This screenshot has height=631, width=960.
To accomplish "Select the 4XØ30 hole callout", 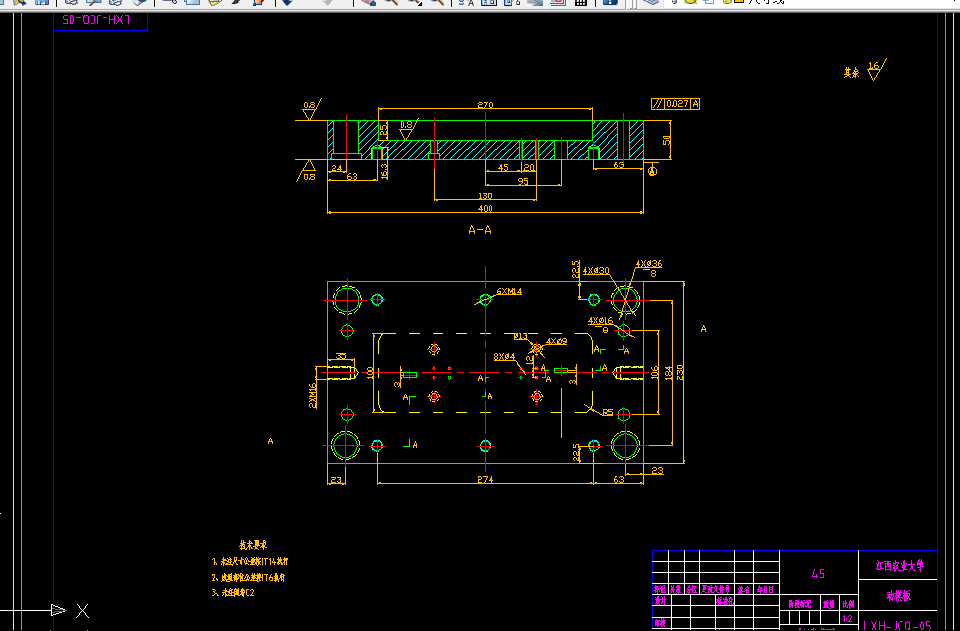I will point(596,271).
